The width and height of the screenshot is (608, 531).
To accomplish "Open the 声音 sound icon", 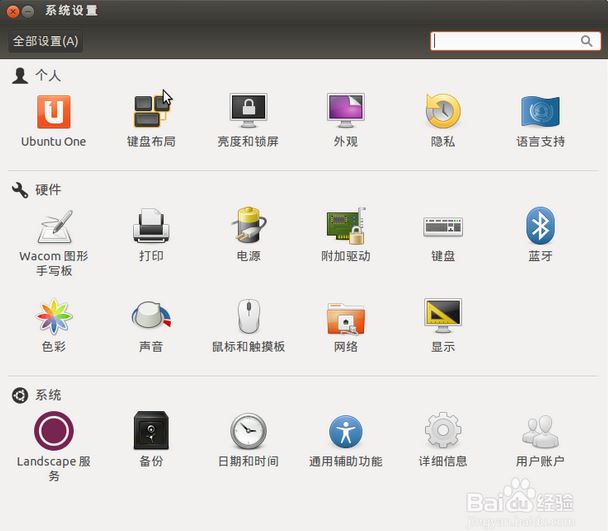I will [x=151, y=315].
